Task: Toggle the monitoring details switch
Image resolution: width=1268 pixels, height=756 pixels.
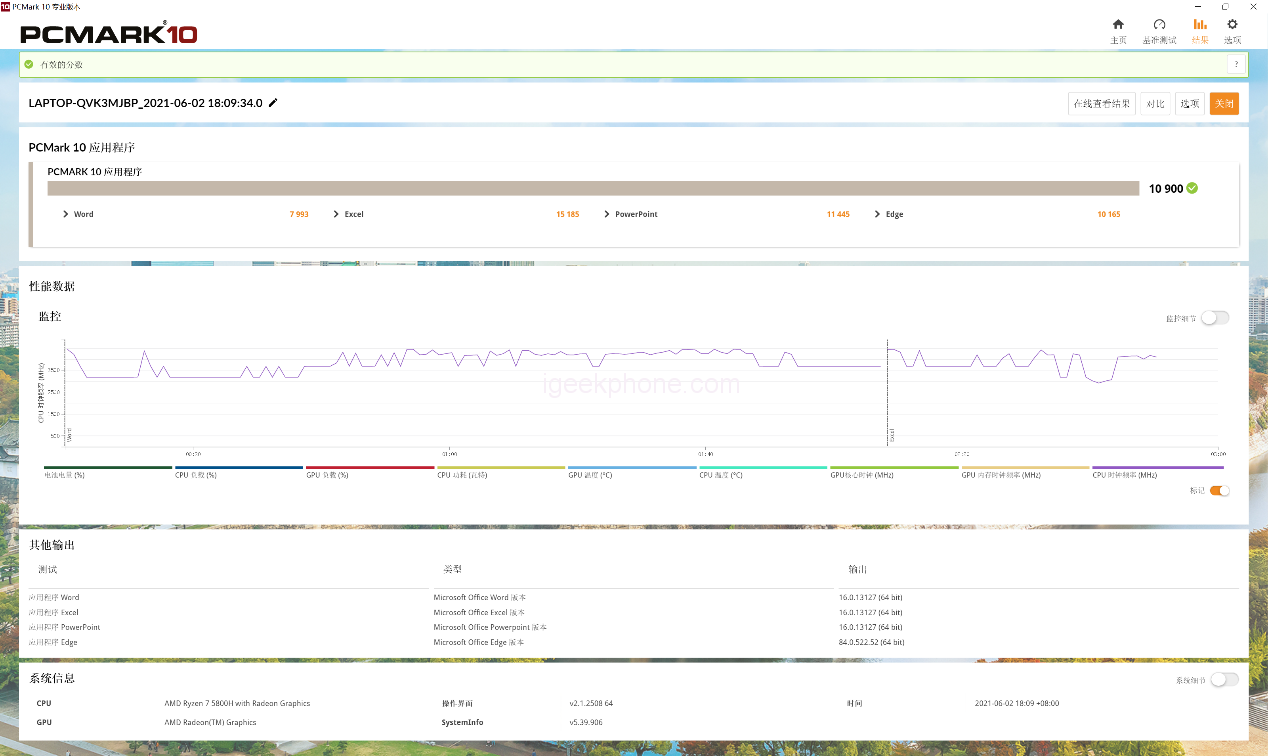Action: (x=1215, y=318)
